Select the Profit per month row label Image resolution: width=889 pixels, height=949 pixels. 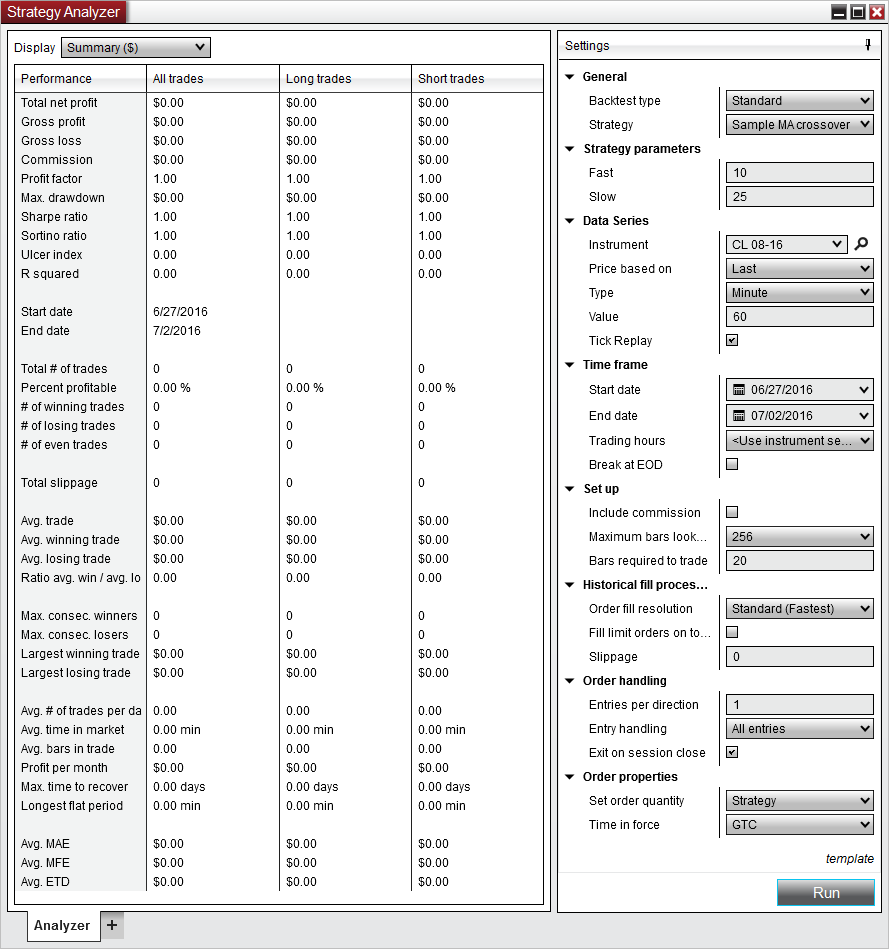click(64, 767)
